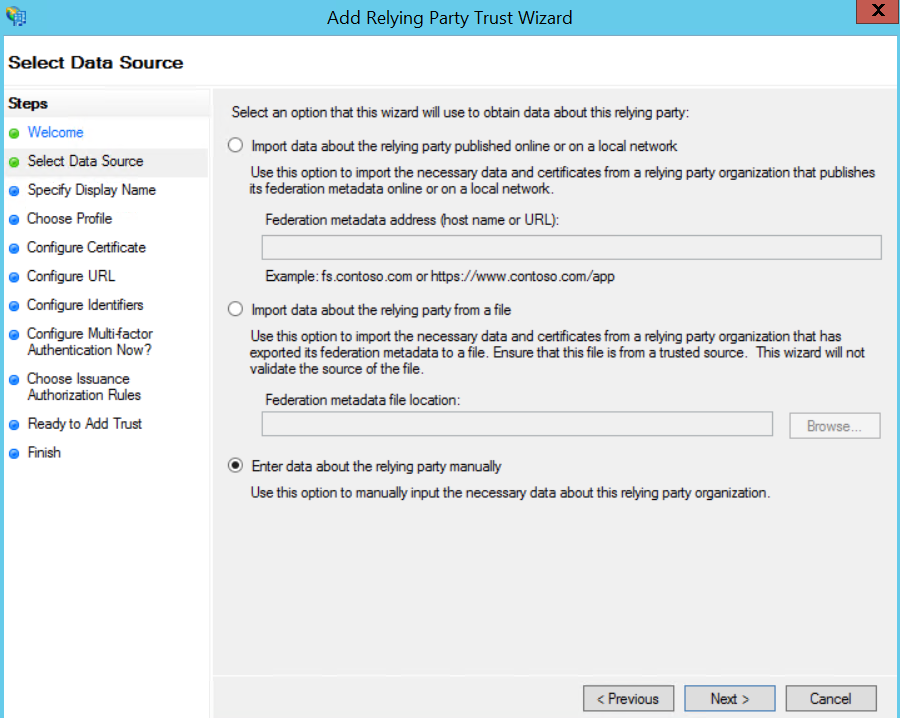Click the blue bullet beside Configure Identifiers
Image resolution: width=900 pixels, height=718 pixels.
tap(14, 306)
